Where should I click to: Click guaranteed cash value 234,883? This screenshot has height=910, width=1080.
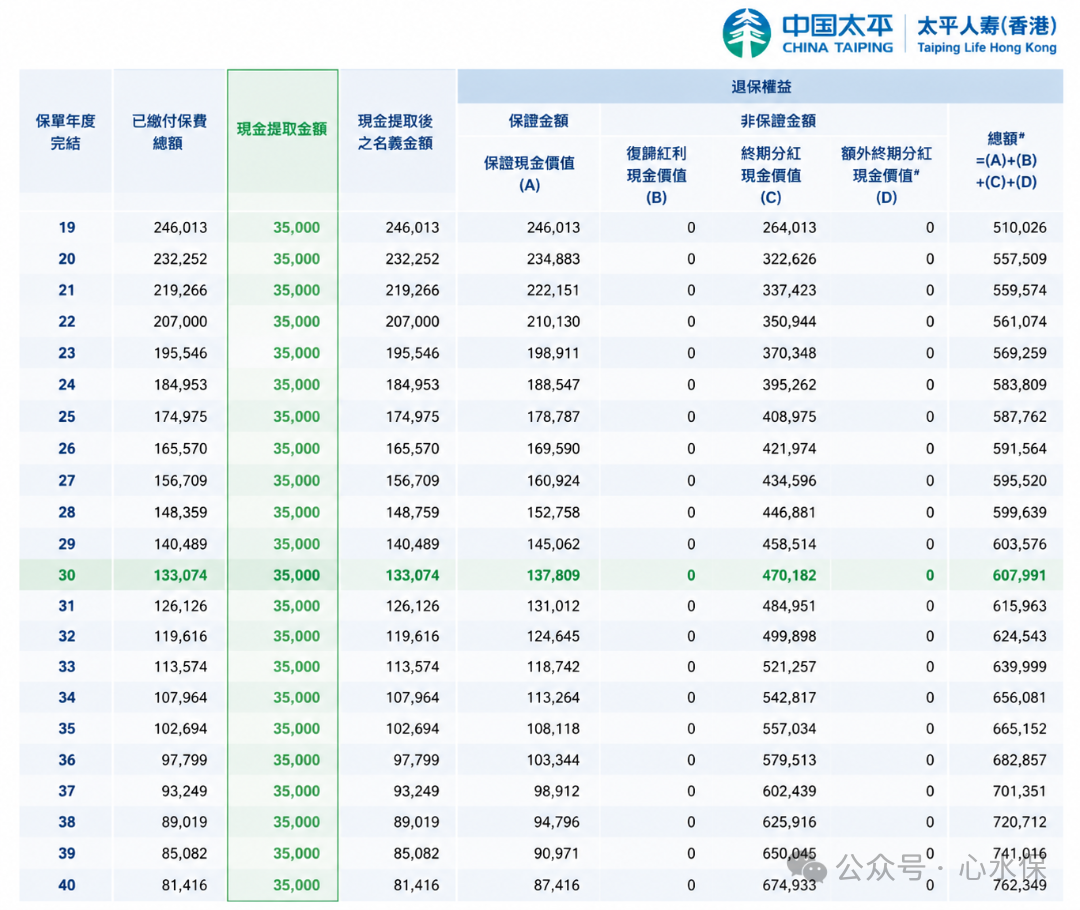553,259
